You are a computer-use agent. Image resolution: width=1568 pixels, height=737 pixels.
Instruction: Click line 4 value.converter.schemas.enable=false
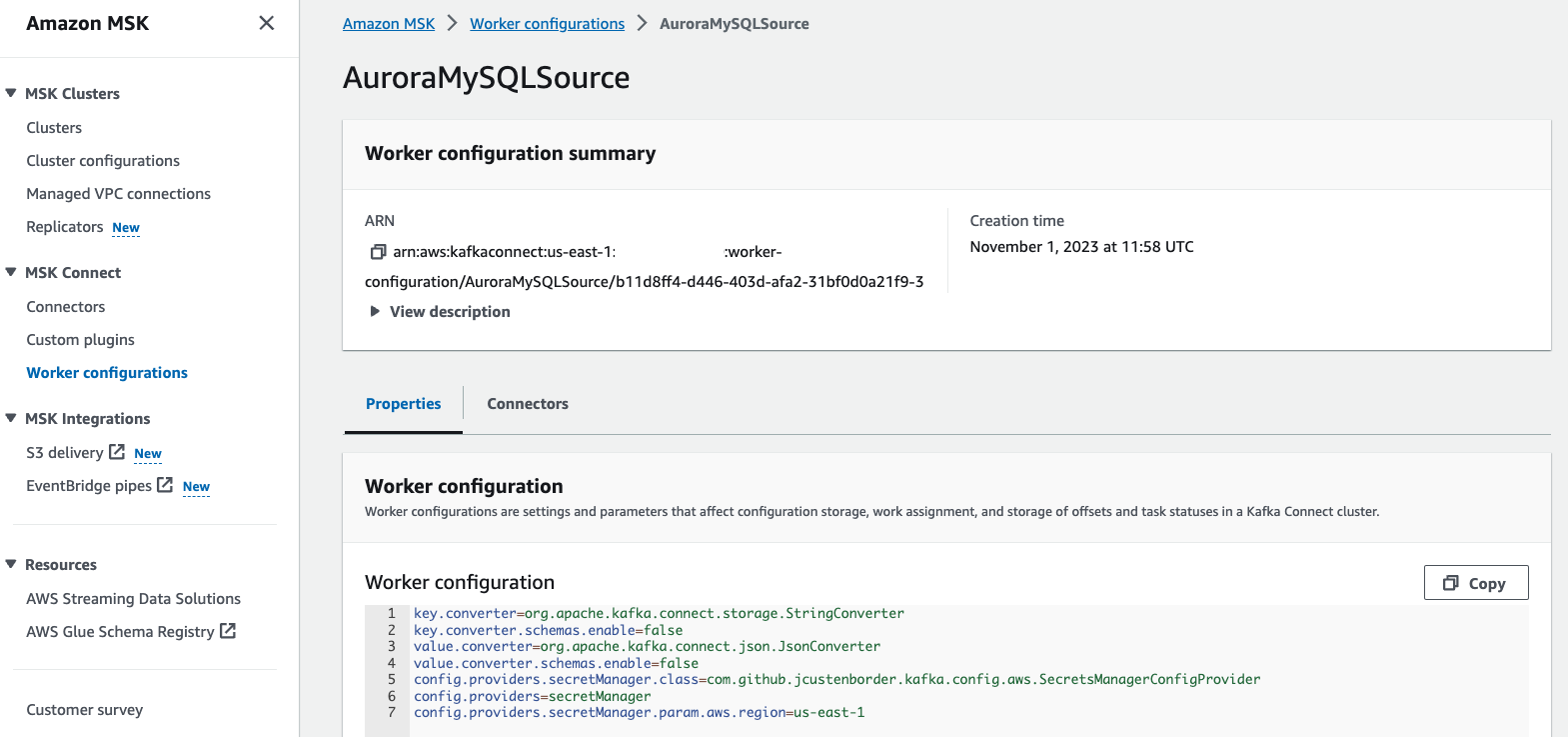coord(557,664)
